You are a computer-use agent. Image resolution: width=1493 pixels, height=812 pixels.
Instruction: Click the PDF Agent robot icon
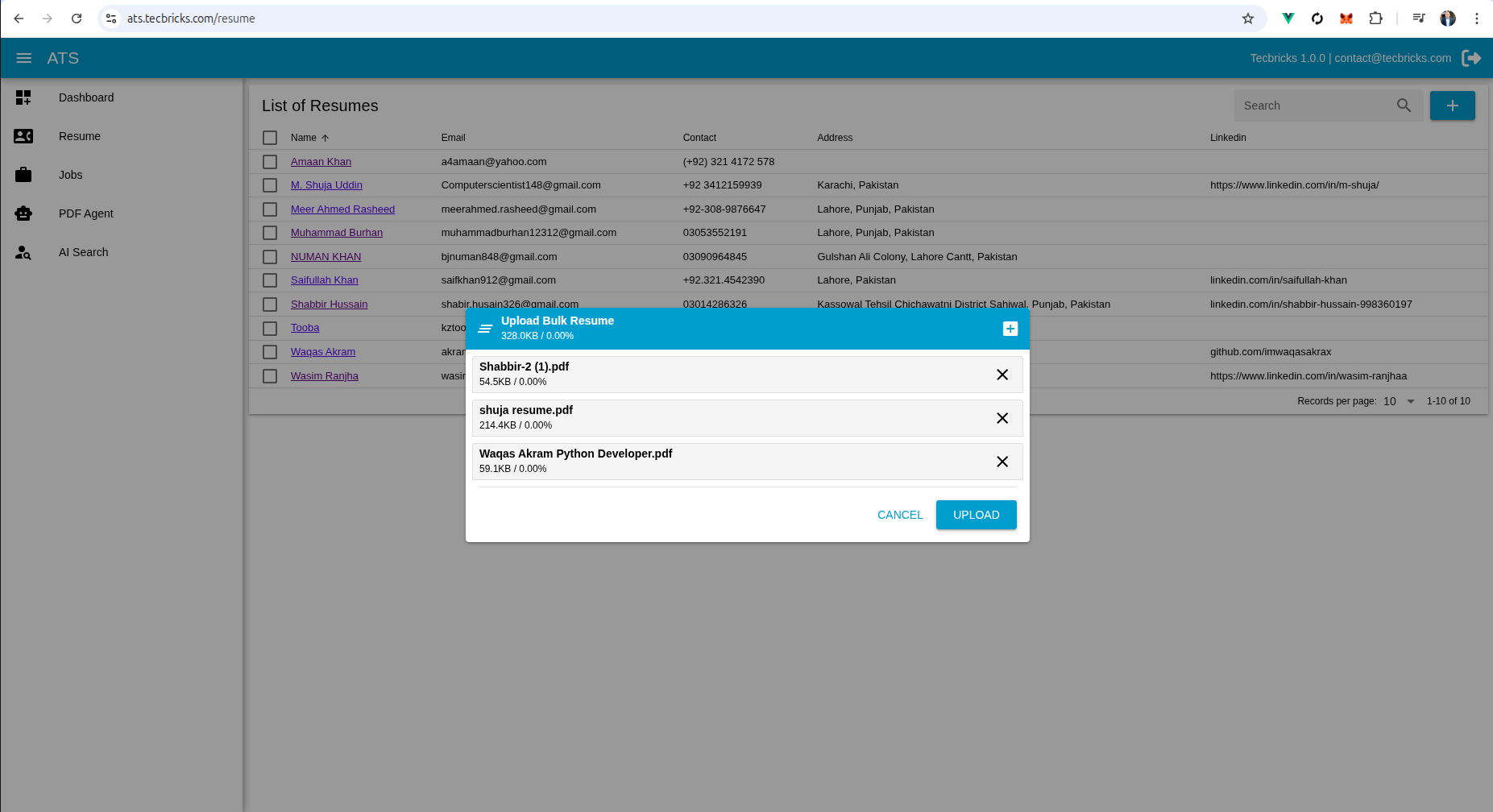tap(23, 213)
